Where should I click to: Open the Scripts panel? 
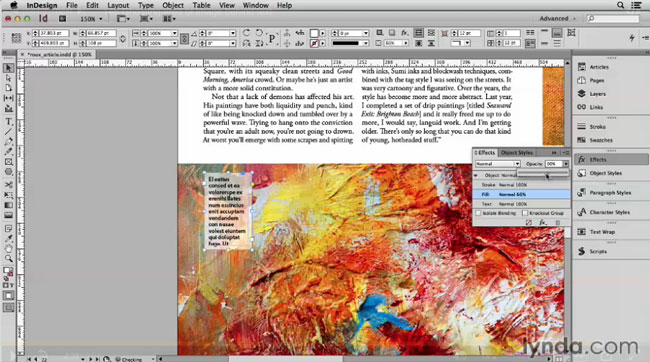tap(598, 251)
